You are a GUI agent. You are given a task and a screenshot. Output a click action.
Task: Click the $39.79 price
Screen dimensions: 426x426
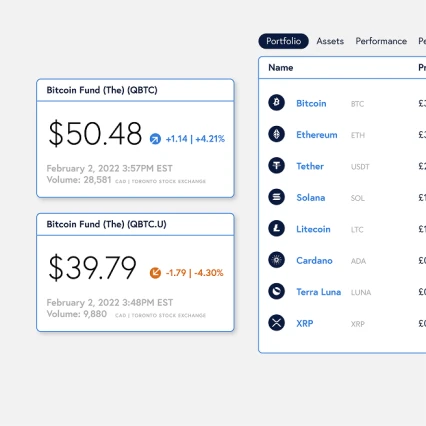[x=92, y=267]
